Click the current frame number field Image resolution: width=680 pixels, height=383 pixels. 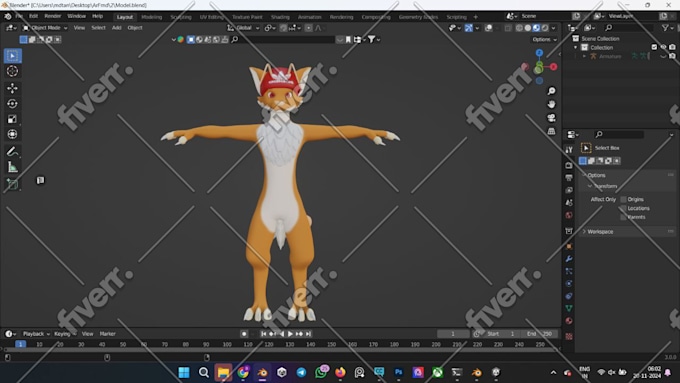pyautogui.click(x=453, y=334)
